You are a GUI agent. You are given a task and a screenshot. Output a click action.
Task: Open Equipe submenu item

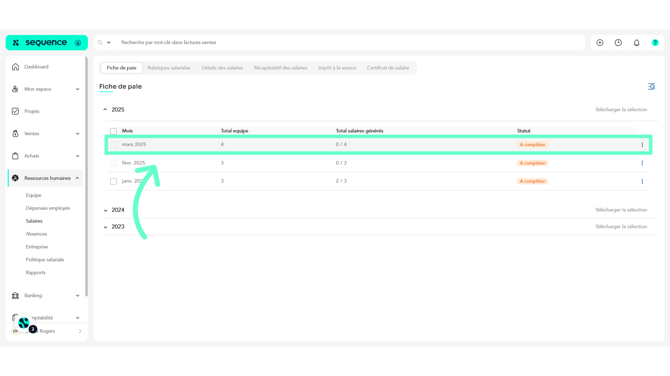click(x=33, y=195)
